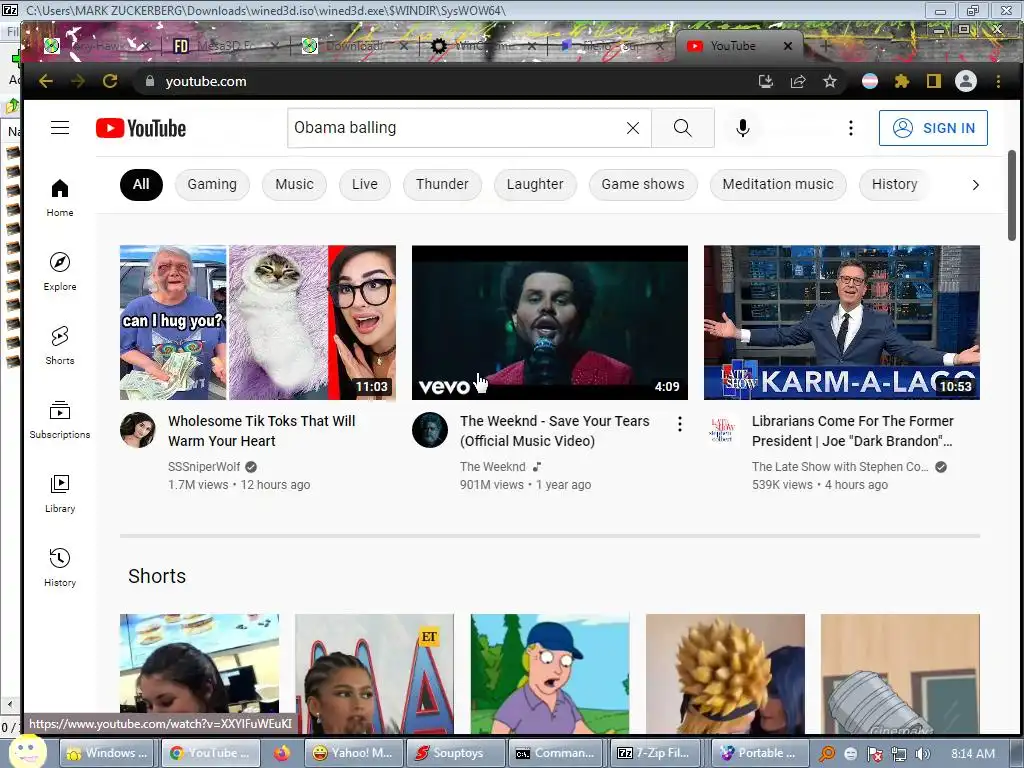The width and height of the screenshot is (1024, 768).
Task: Bookmark this page with the star
Action: [829, 81]
